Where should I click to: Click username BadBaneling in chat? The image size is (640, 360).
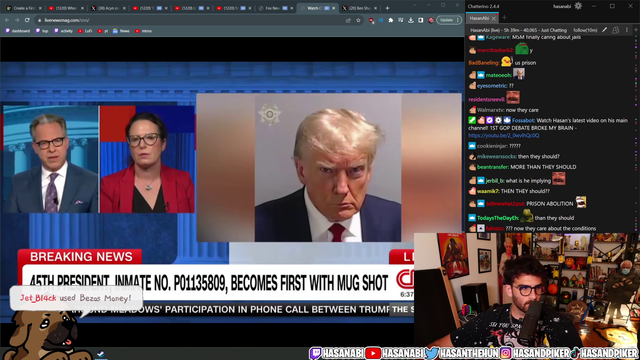484,63
